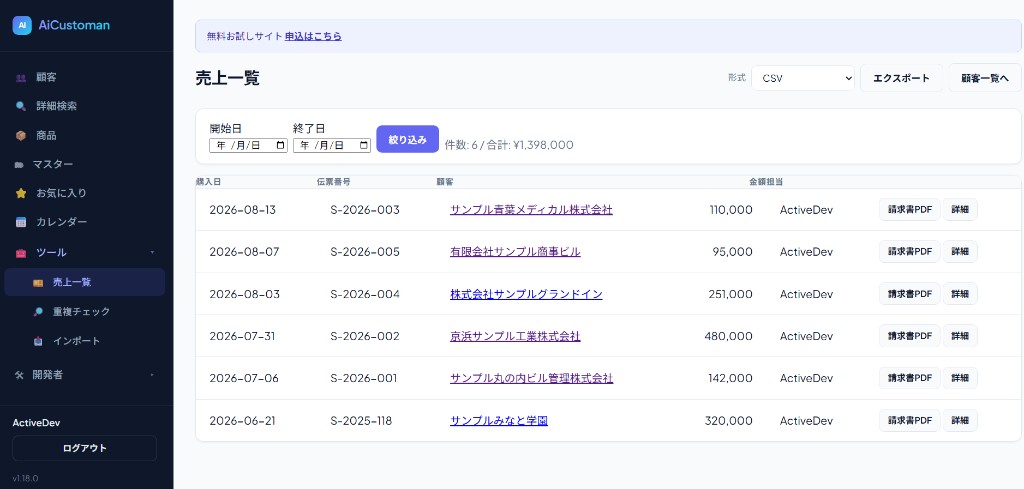Click the 伝票番号 column header

click(x=334, y=182)
